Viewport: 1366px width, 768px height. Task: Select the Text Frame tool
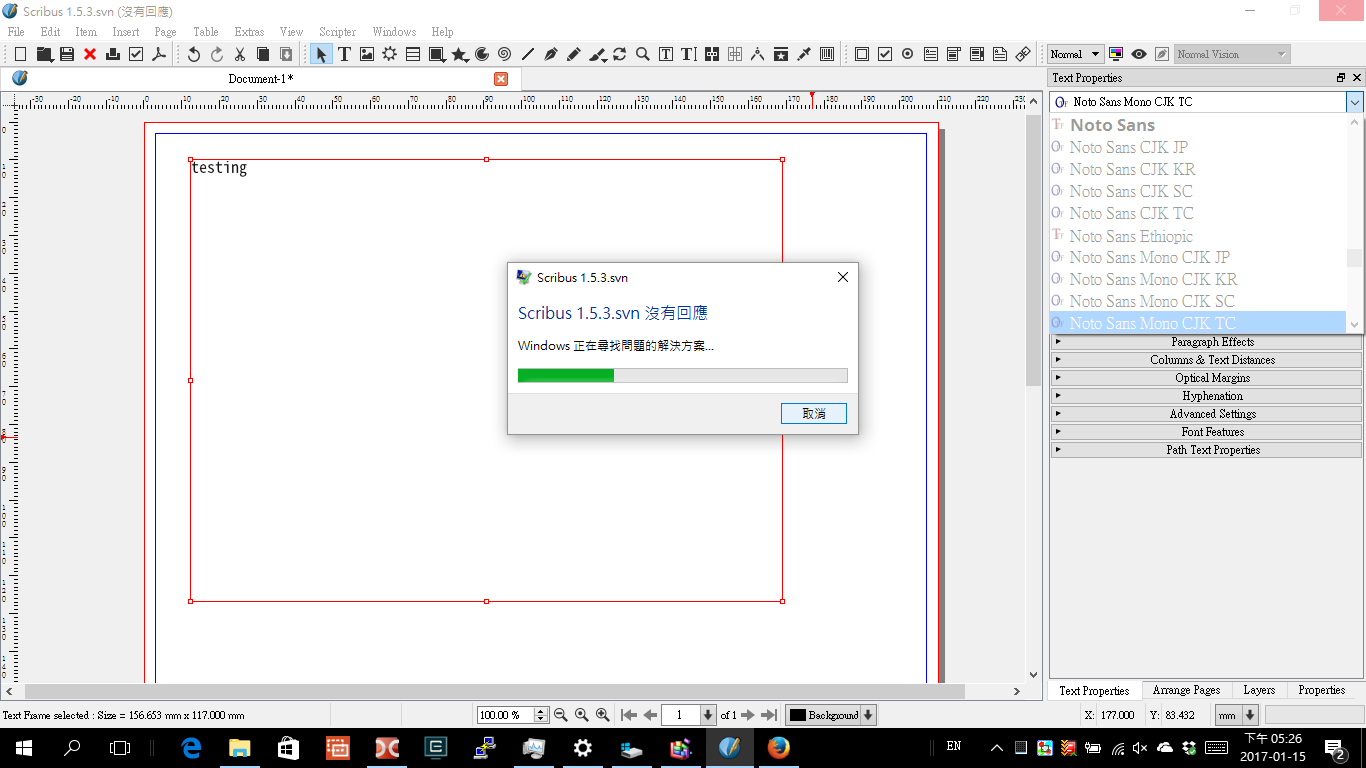pos(344,54)
